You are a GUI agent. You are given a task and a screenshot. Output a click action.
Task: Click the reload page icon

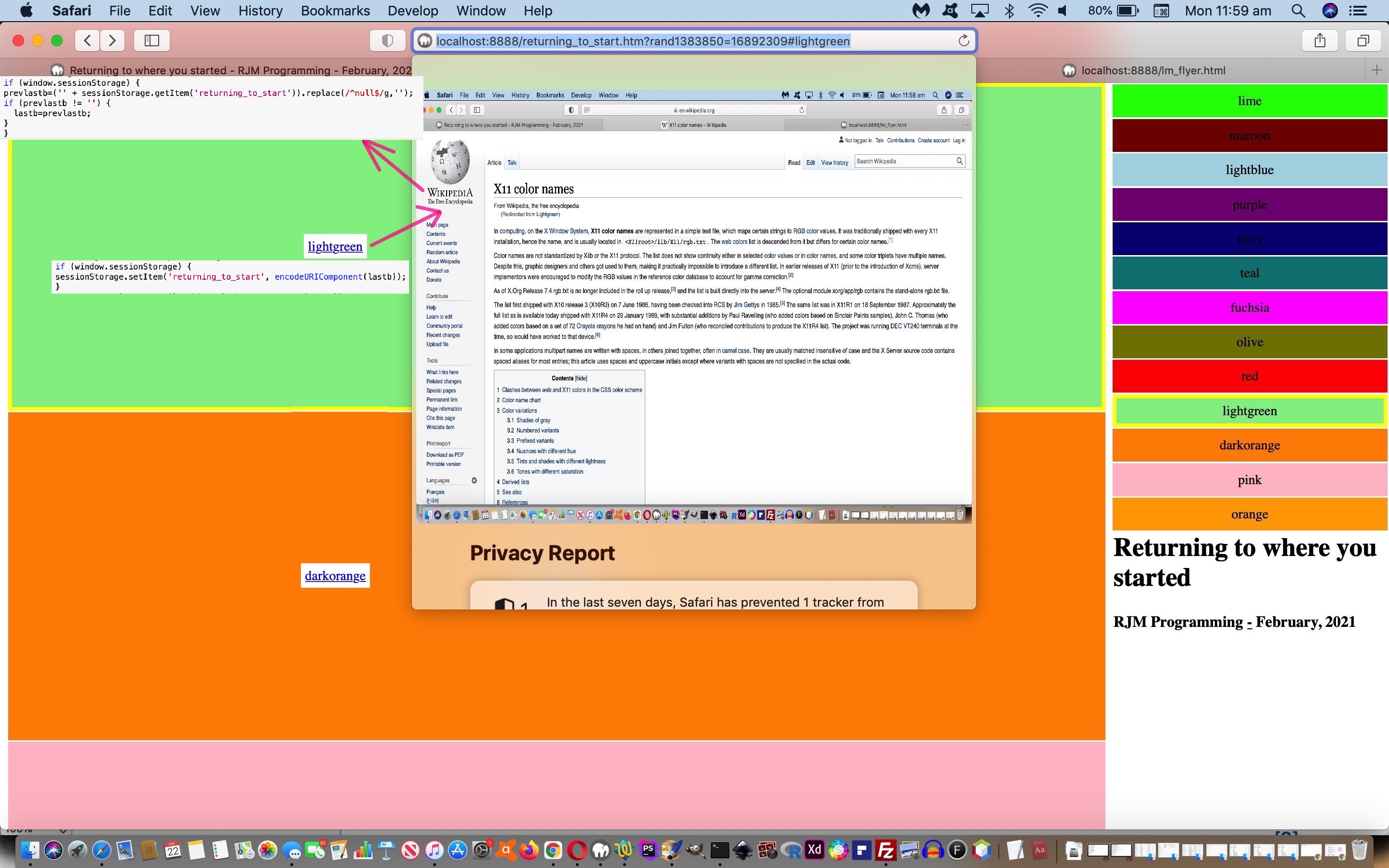pyautogui.click(x=964, y=41)
